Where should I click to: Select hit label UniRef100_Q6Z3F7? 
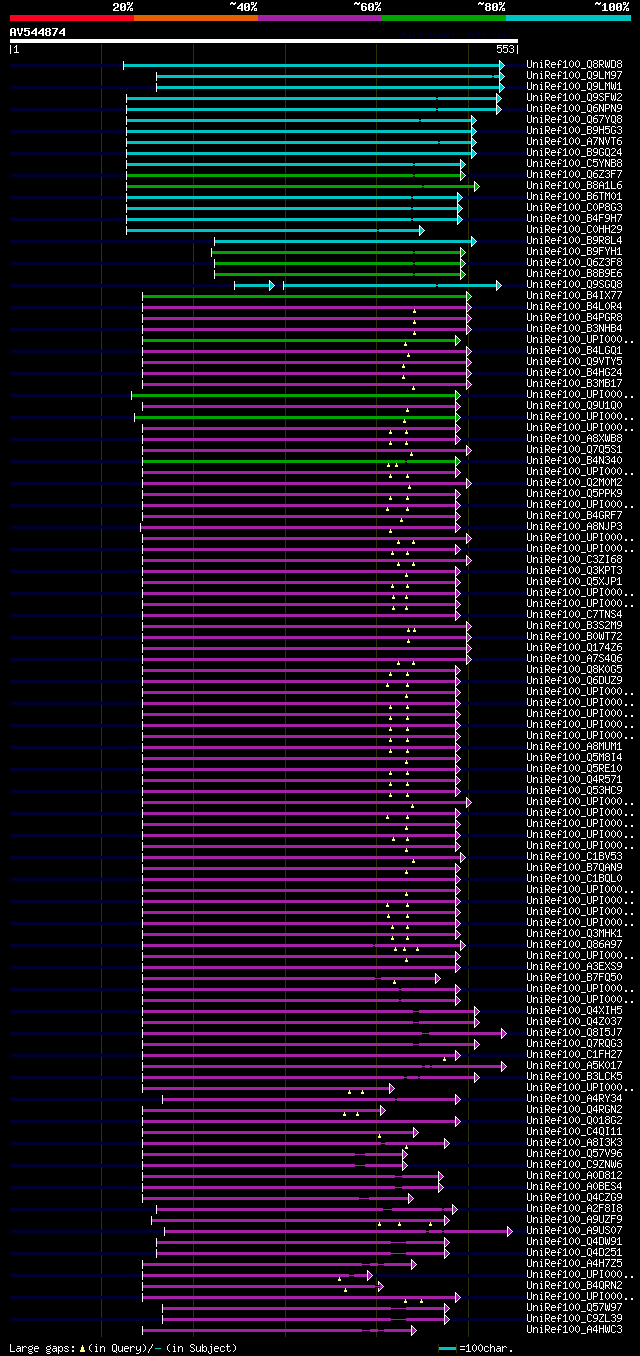[574, 174]
